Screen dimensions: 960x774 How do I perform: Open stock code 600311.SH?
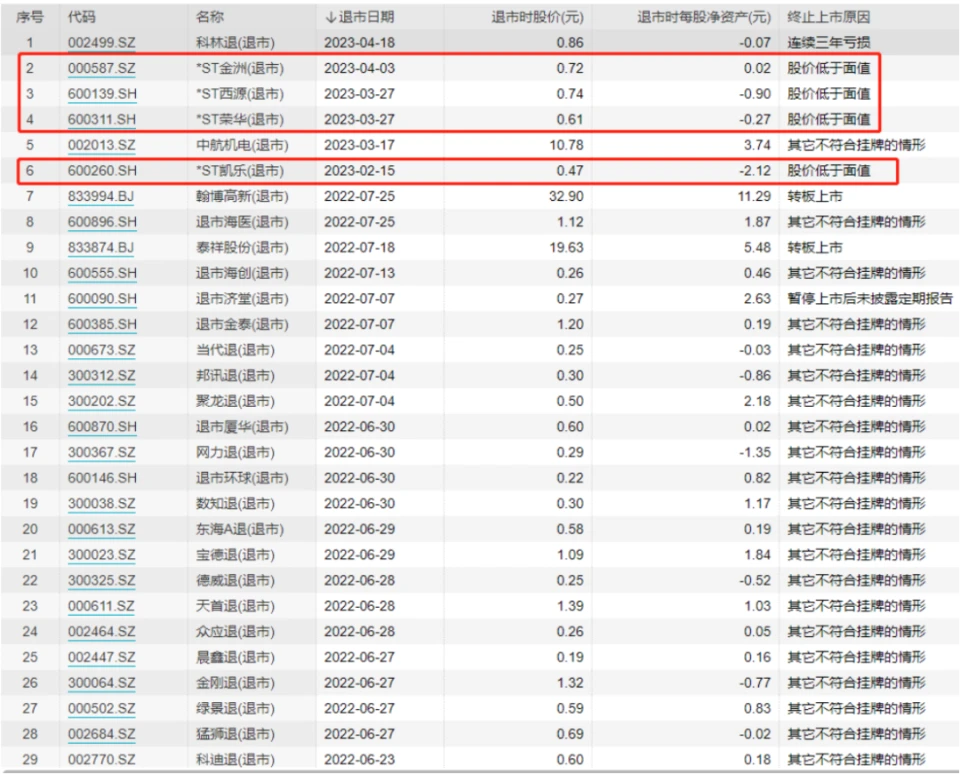[101, 119]
